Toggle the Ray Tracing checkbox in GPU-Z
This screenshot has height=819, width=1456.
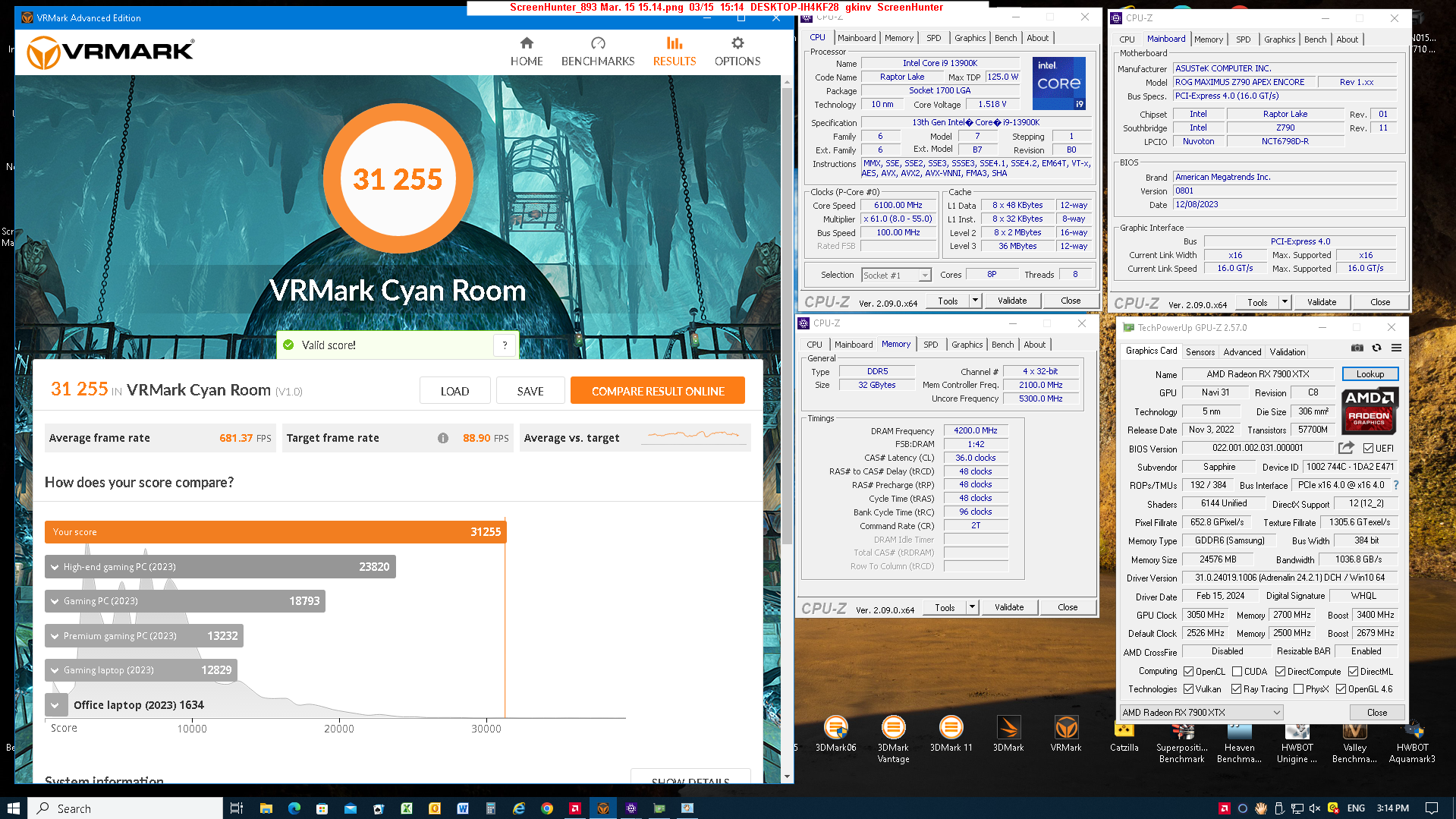coord(1236,688)
